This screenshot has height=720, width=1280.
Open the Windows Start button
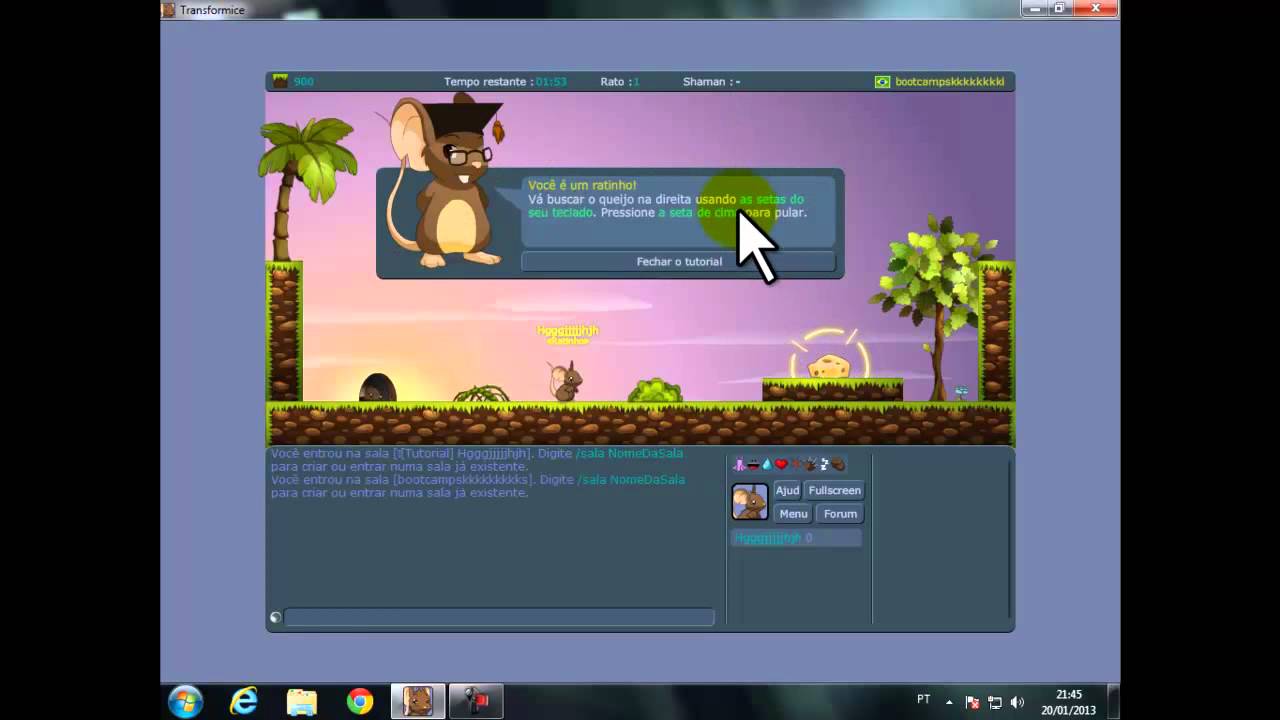(186, 701)
